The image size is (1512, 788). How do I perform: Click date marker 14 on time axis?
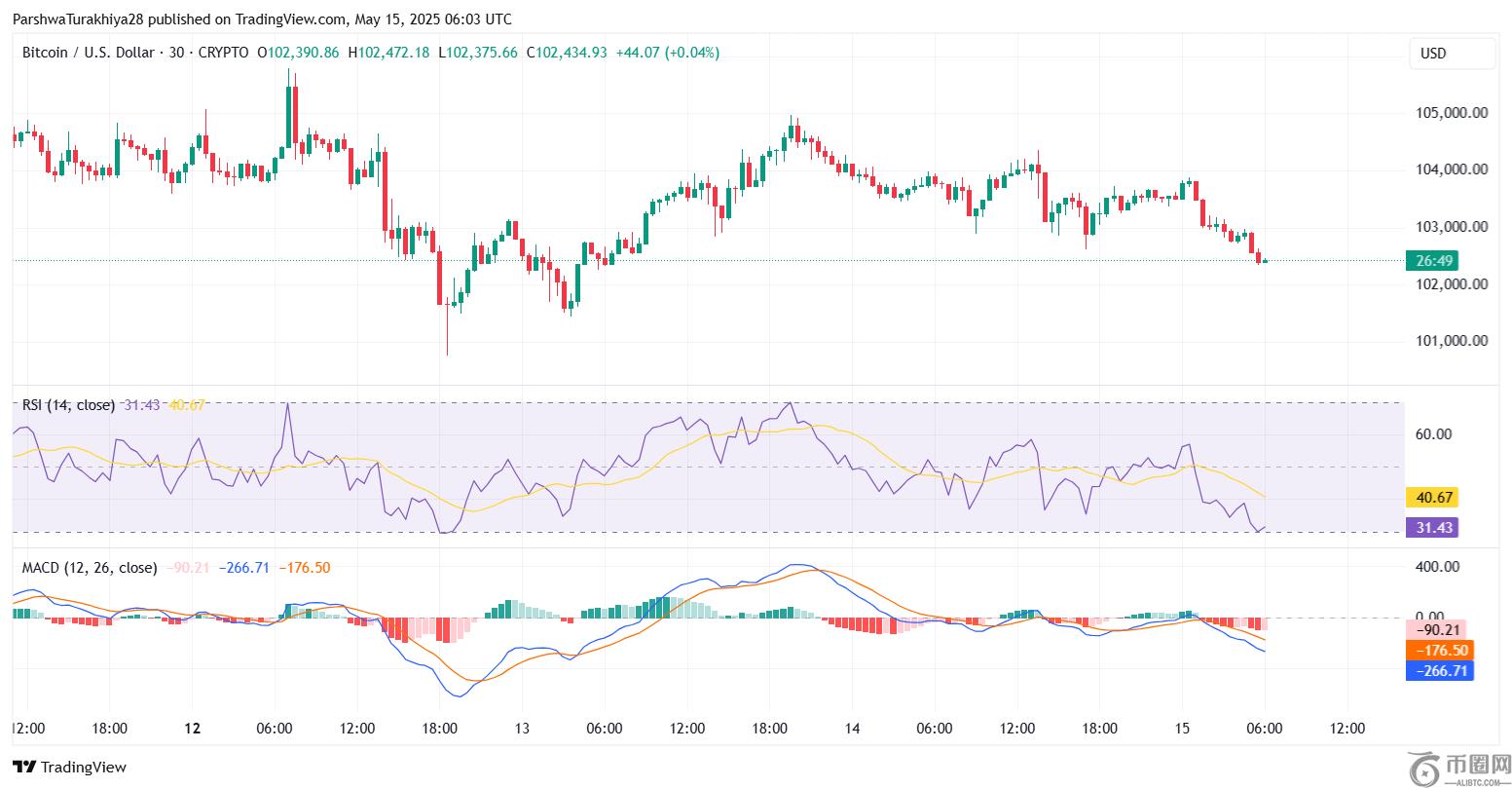point(851,728)
